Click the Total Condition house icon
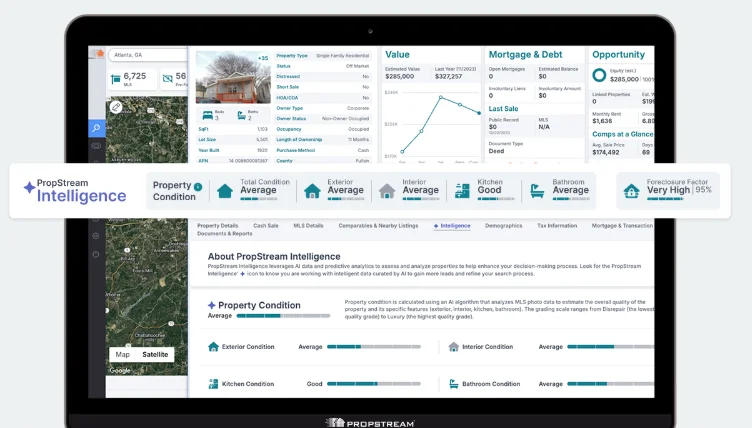Screen dimensions: 752x428 pyautogui.click(x=224, y=191)
